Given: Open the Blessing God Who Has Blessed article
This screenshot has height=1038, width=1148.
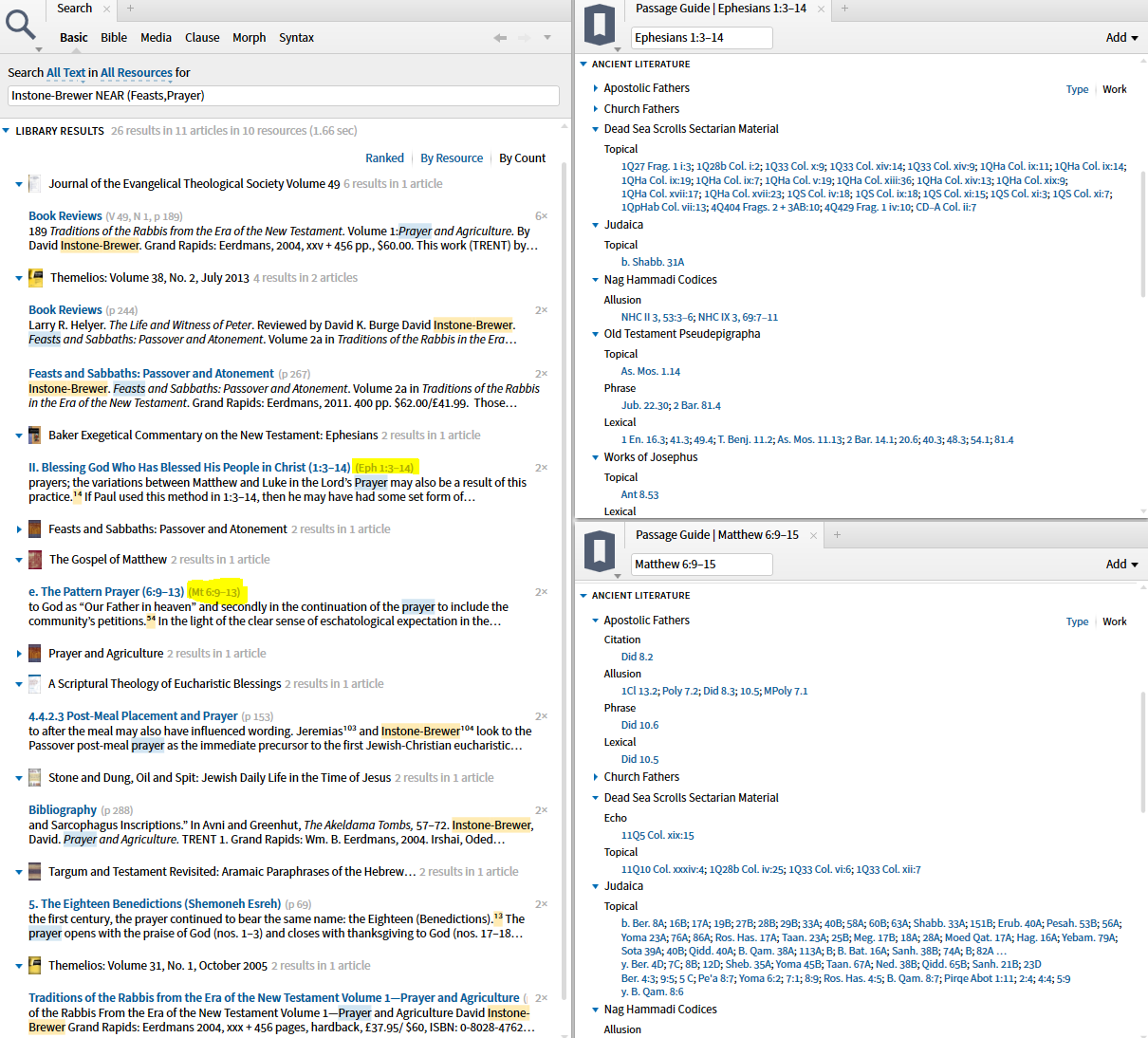Looking at the screenshot, I should point(189,468).
